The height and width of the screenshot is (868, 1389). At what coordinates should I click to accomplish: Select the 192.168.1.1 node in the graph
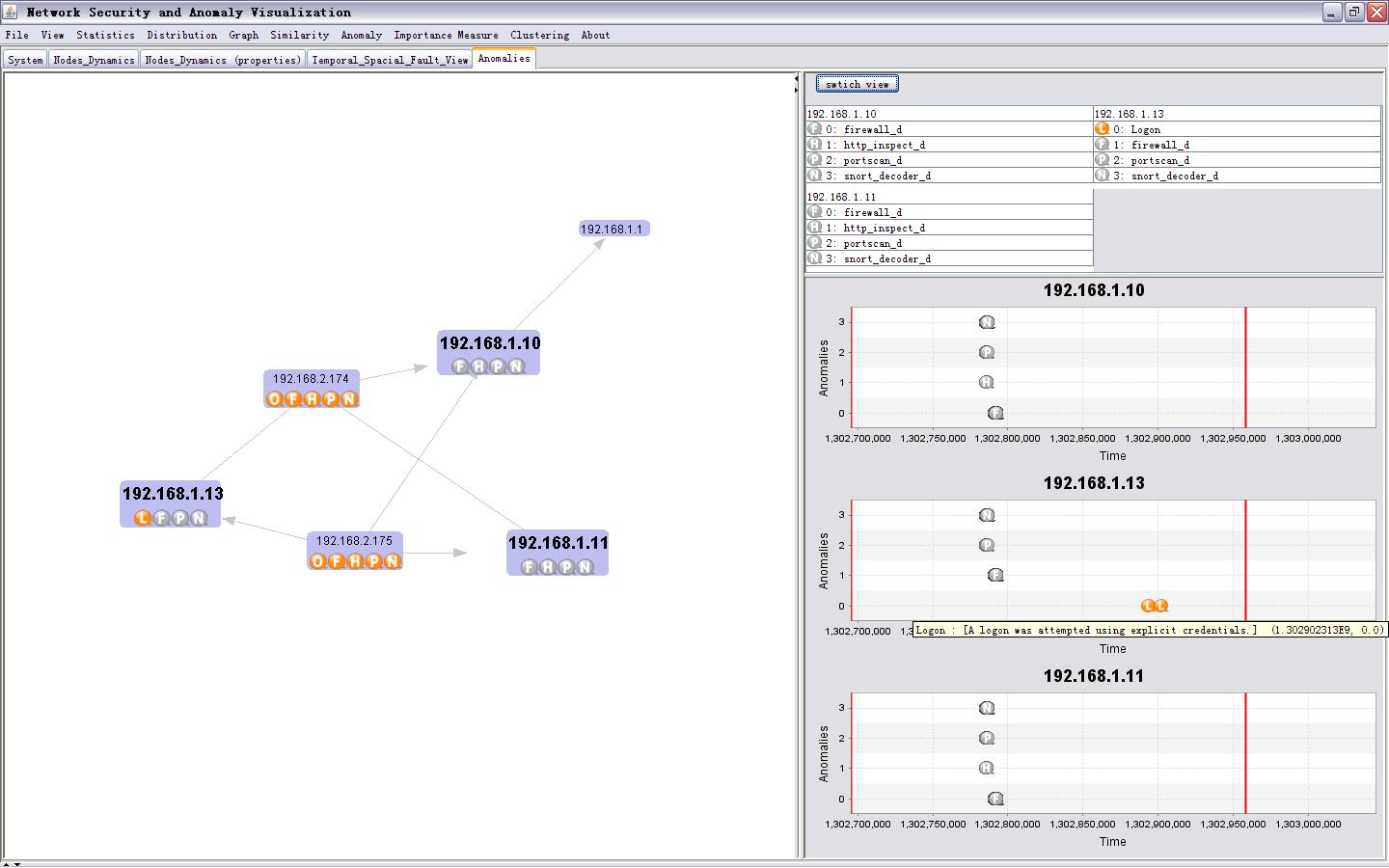pyautogui.click(x=612, y=229)
